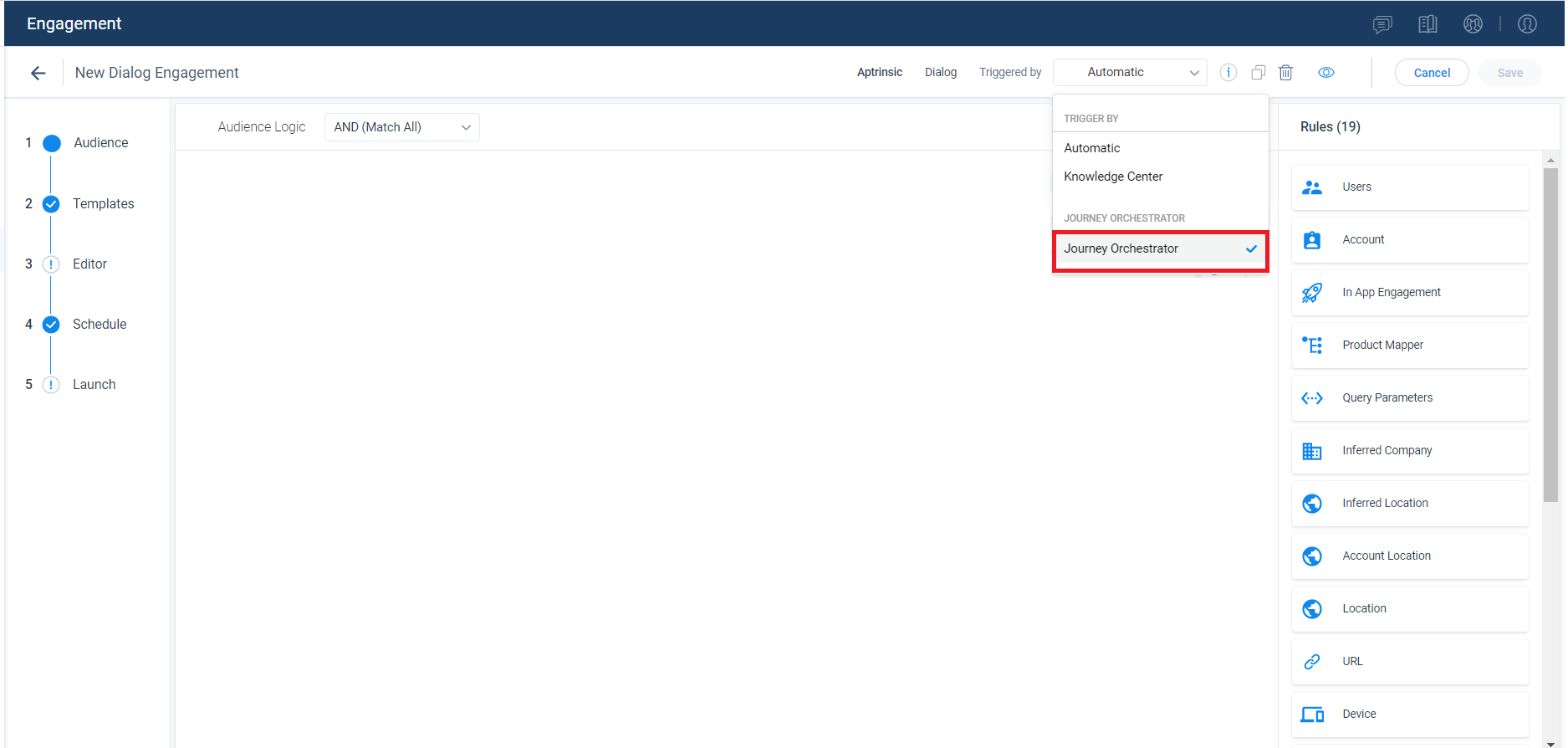The width and height of the screenshot is (1568, 748).
Task: Click the Inferred Company label
Action: pyautogui.click(x=1387, y=451)
